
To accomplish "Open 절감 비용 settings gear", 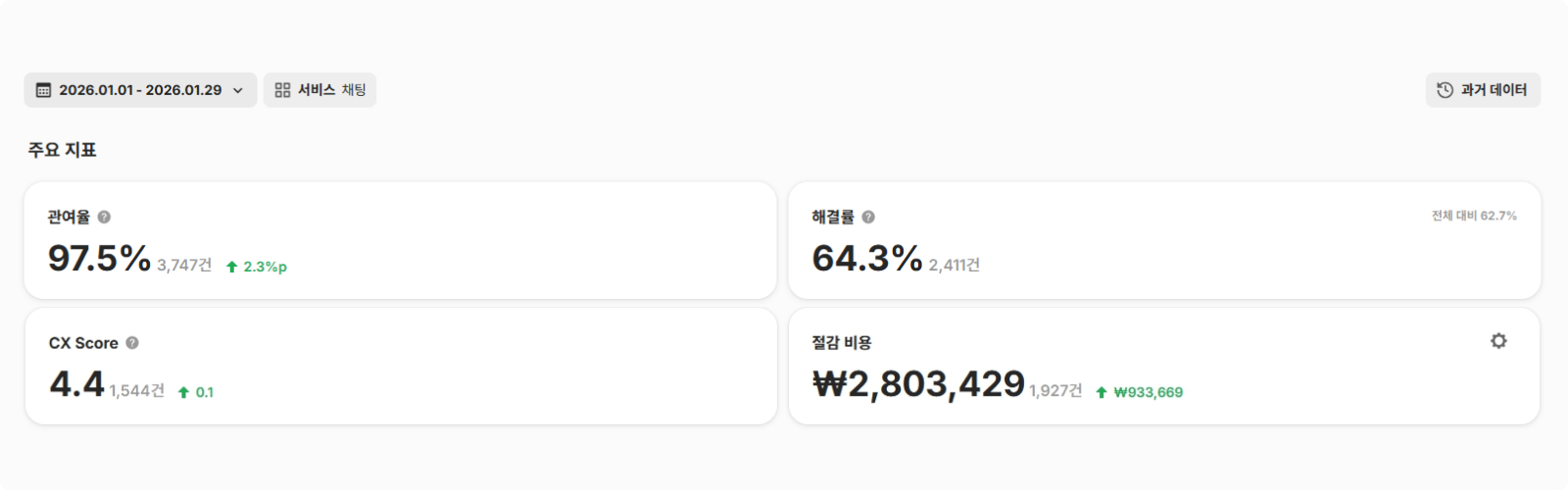I will point(1498,341).
